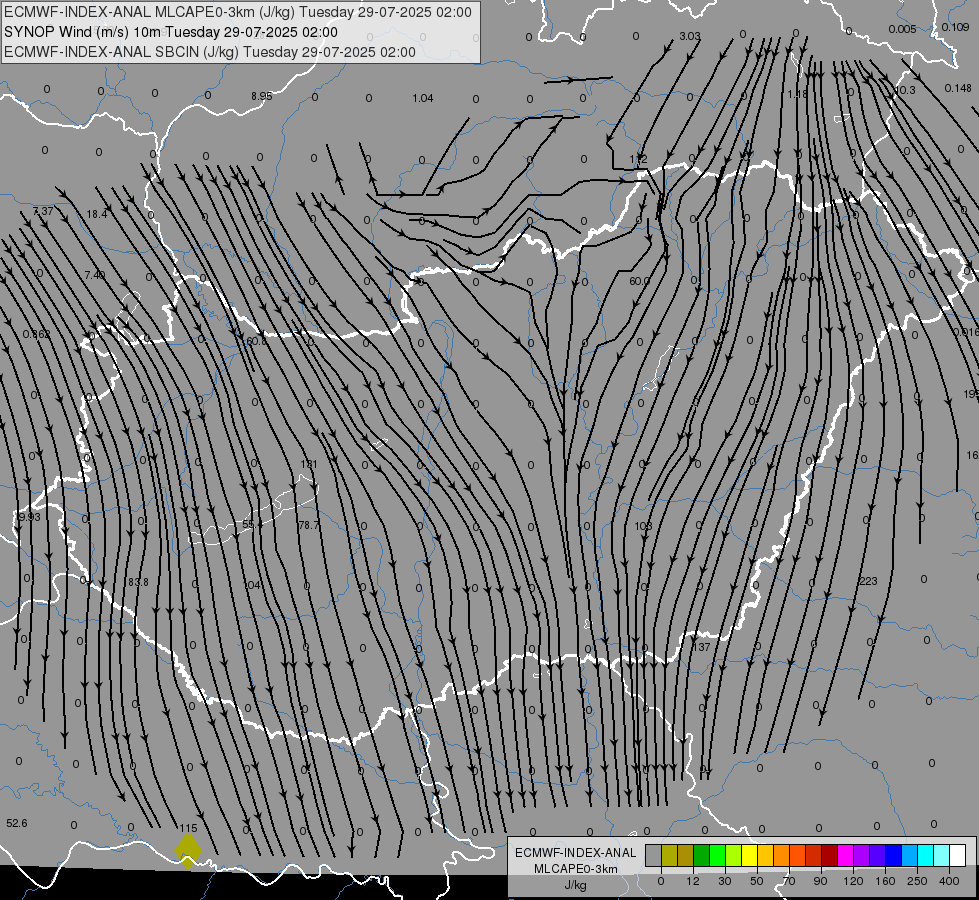Click the map value 60.8
Image resolution: width=979 pixels, height=900 pixels.
click(x=257, y=341)
